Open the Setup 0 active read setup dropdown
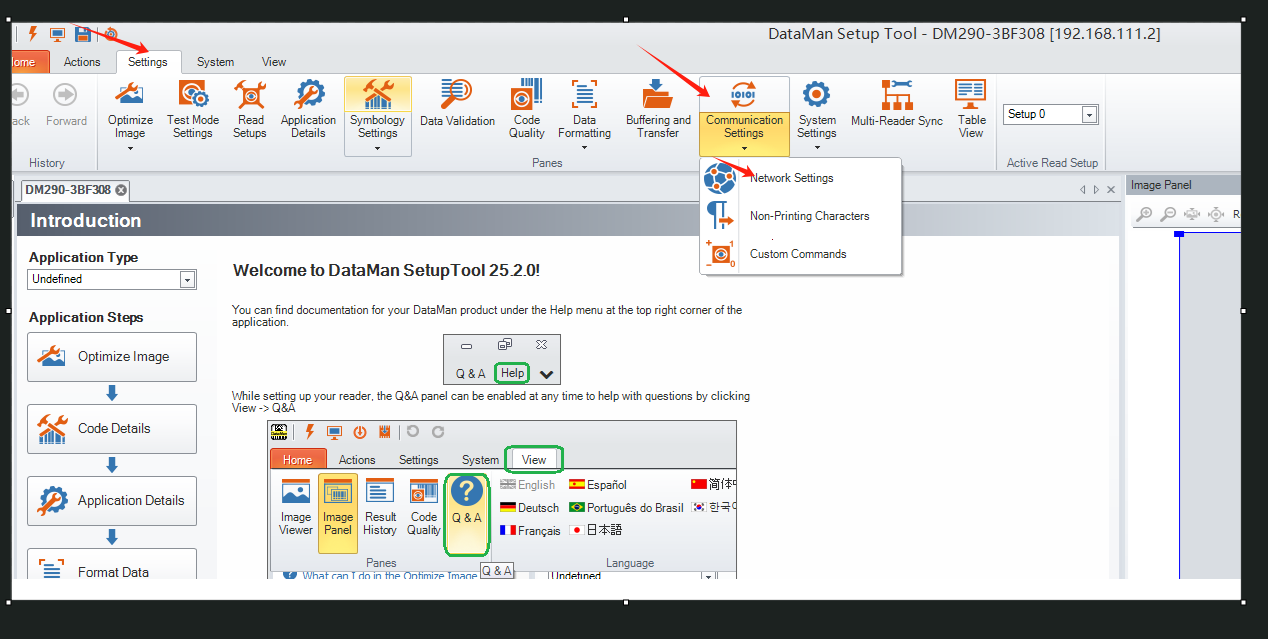 [1090, 115]
